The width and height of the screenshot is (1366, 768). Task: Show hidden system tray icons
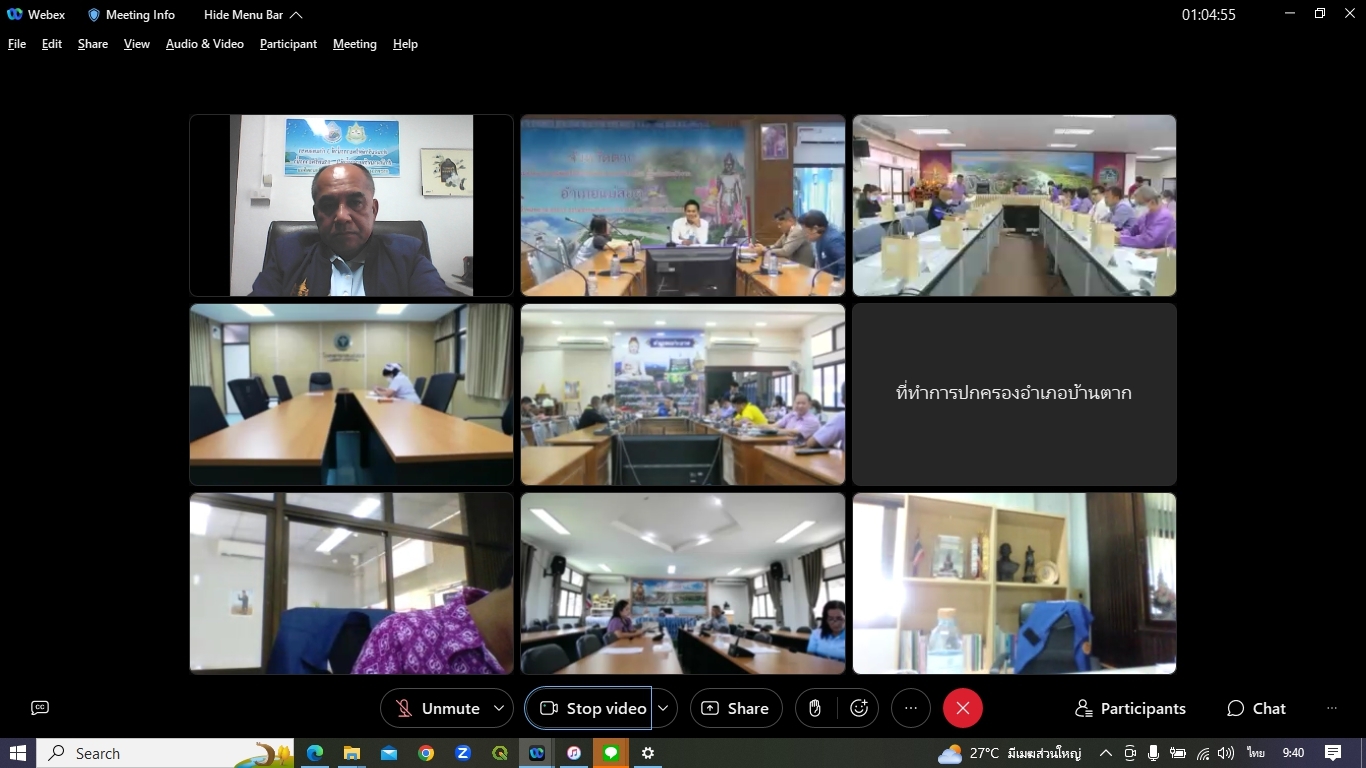pyautogui.click(x=1105, y=753)
